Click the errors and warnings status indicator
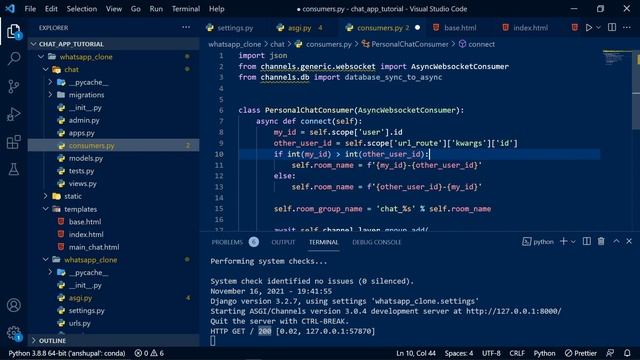The width and height of the screenshot is (640, 360). pyautogui.click(x=149, y=353)
